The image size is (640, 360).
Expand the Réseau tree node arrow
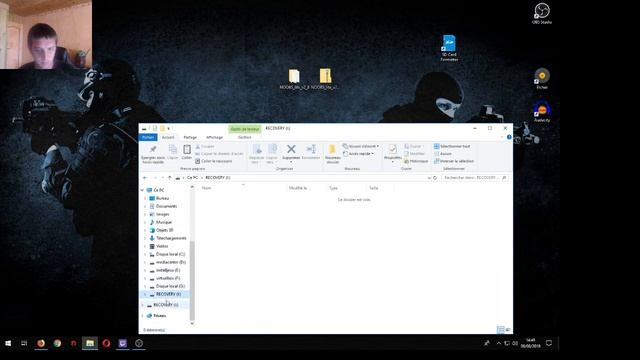pyautogui.click(x=142, y=316)
